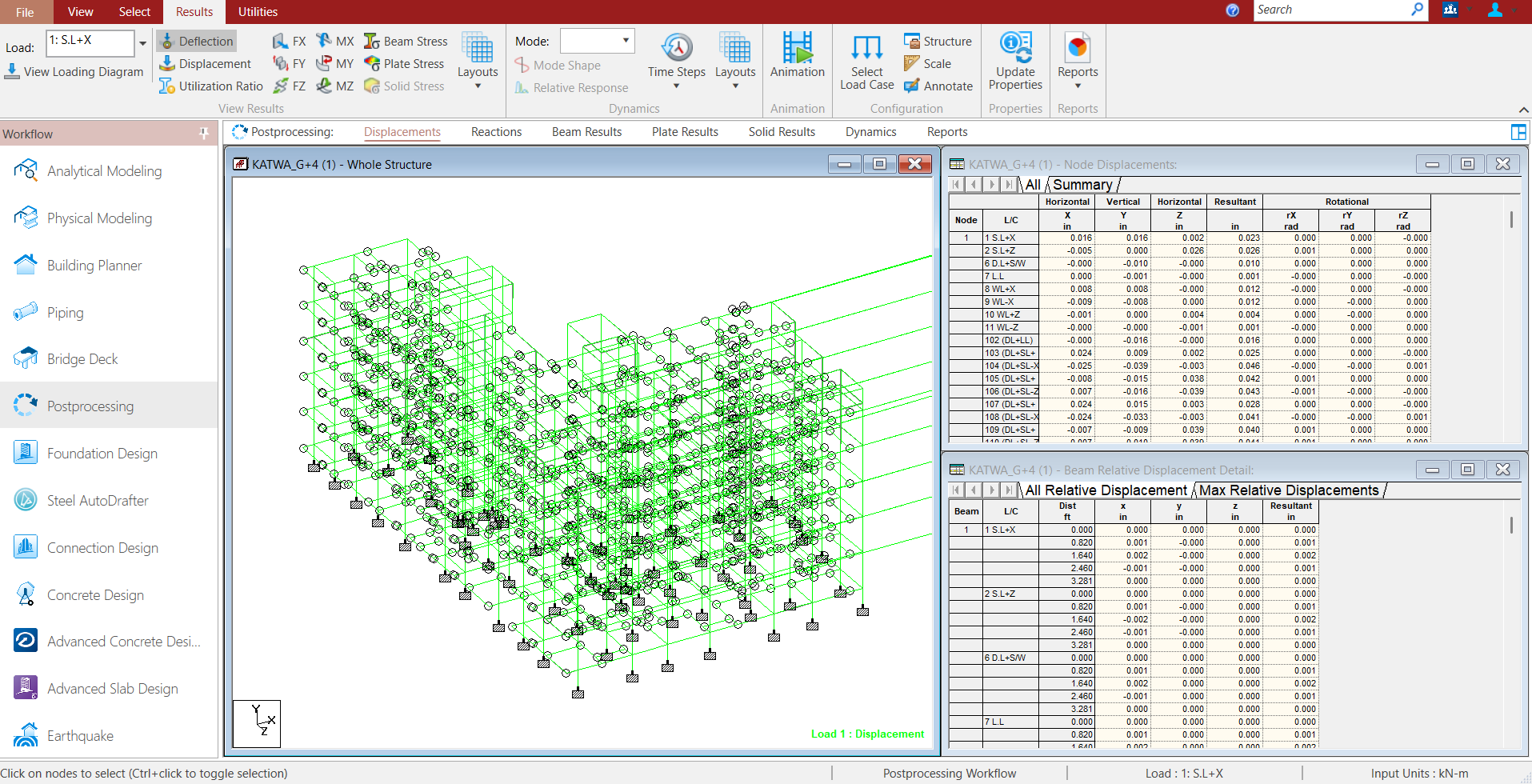Expand the Reports dropdown in ribbon

click(x=1078, y=86)
